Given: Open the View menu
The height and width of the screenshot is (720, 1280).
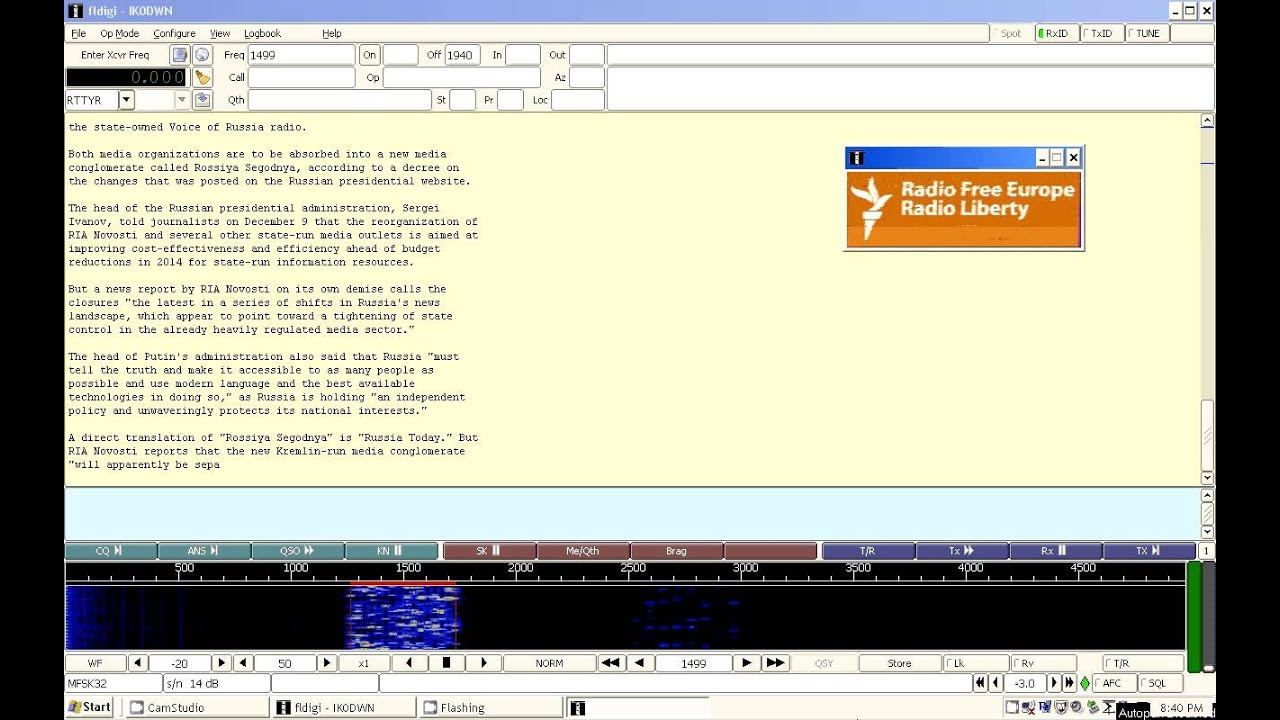Looking at the screenshot, I should click(220, 33).
